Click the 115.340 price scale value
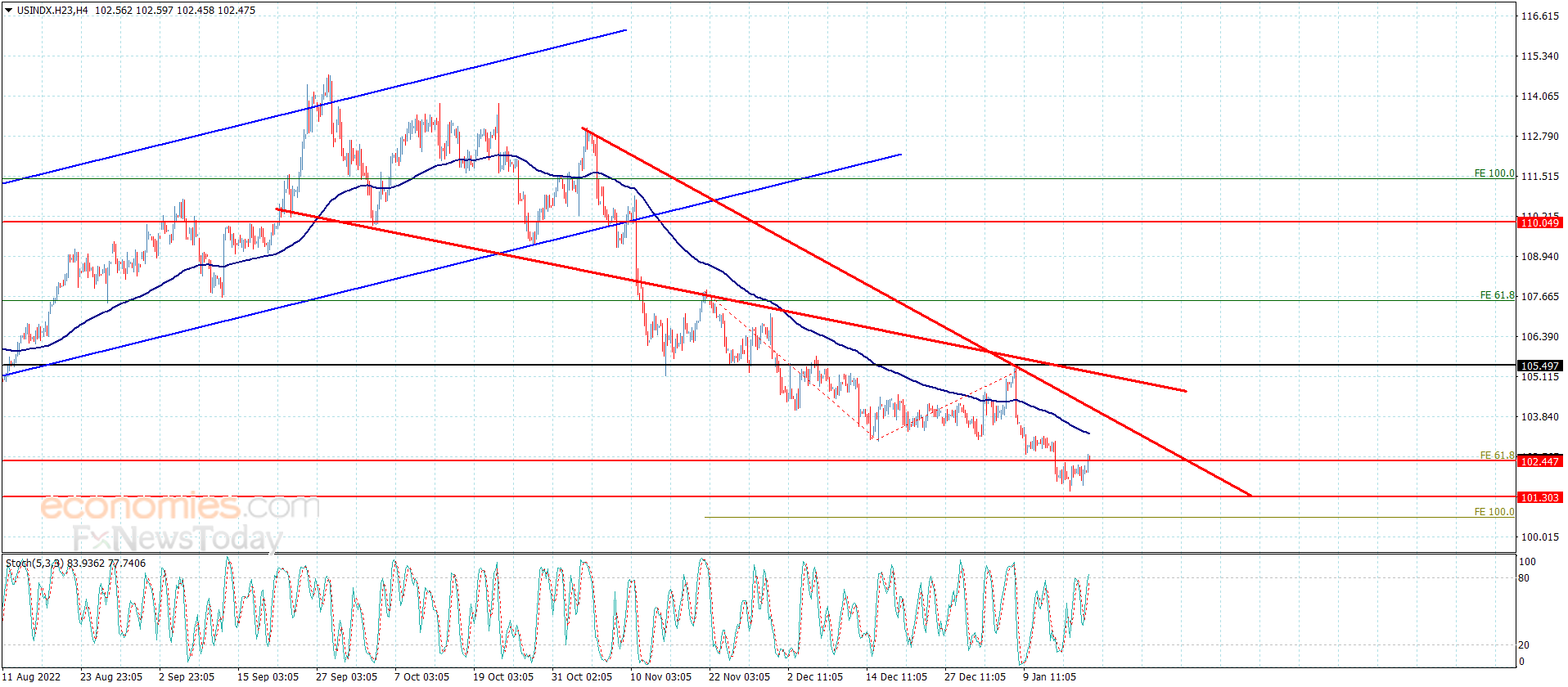This screenshot has width=1568, height=687. point(1539,56)
